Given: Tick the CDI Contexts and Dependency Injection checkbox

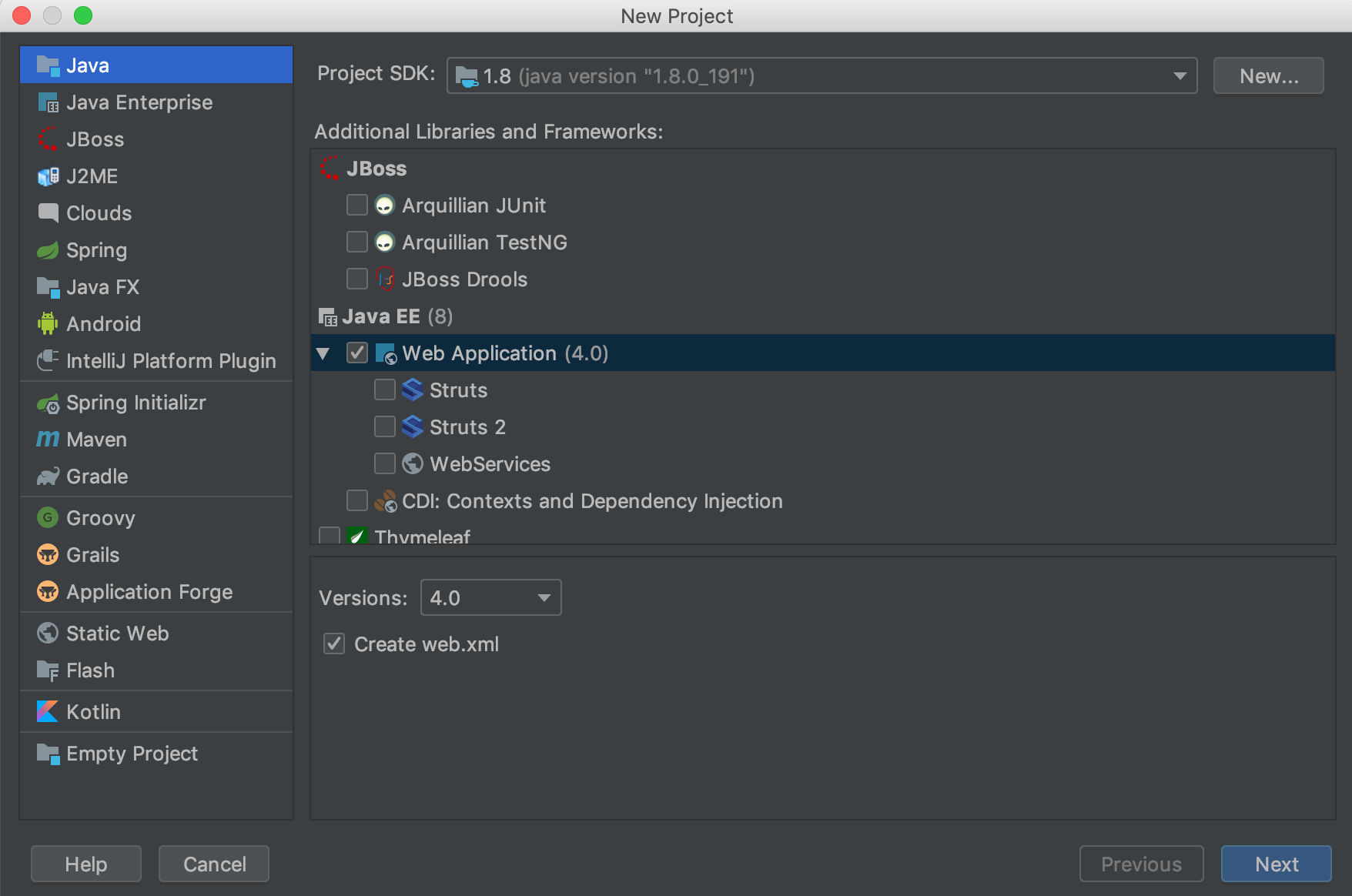Looking at the screenshot, I should (357, 501).
